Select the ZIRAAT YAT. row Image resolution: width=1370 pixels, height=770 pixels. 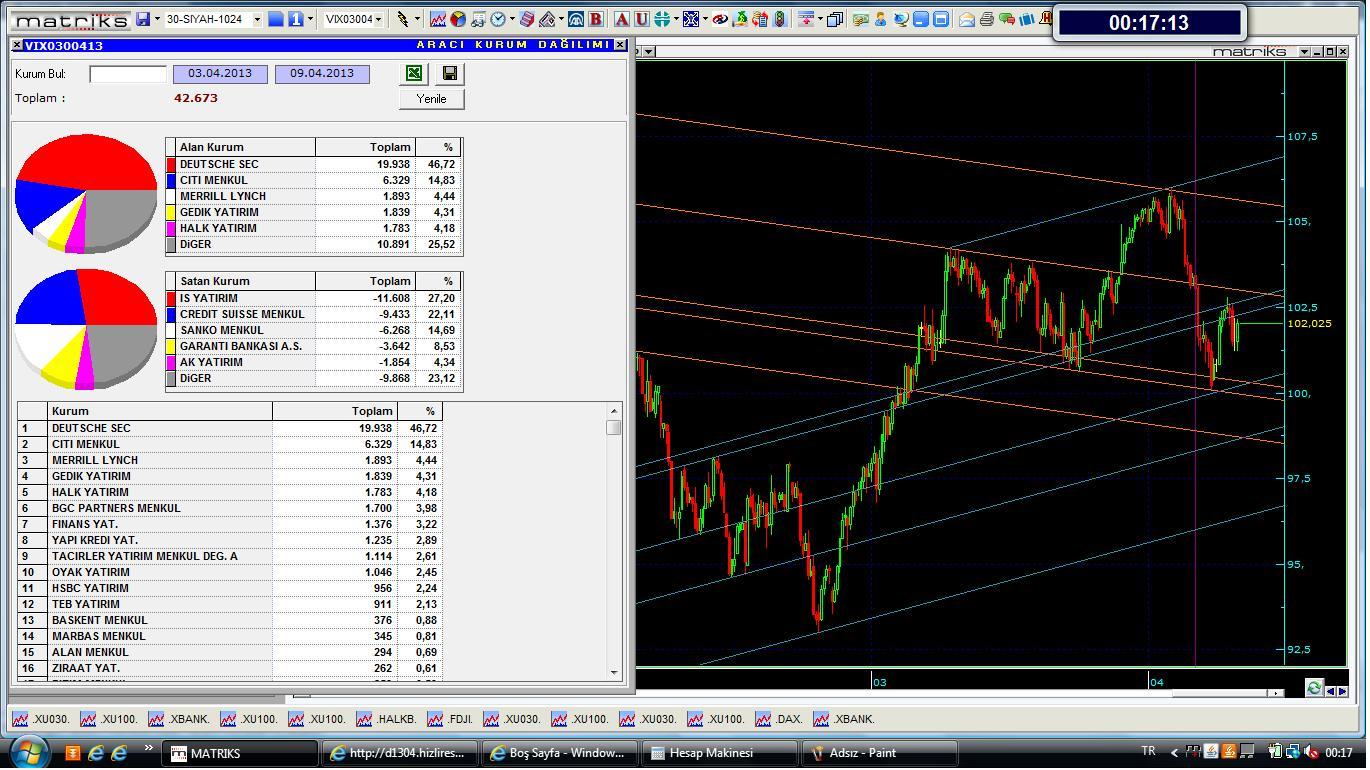[x=230, y=668]
